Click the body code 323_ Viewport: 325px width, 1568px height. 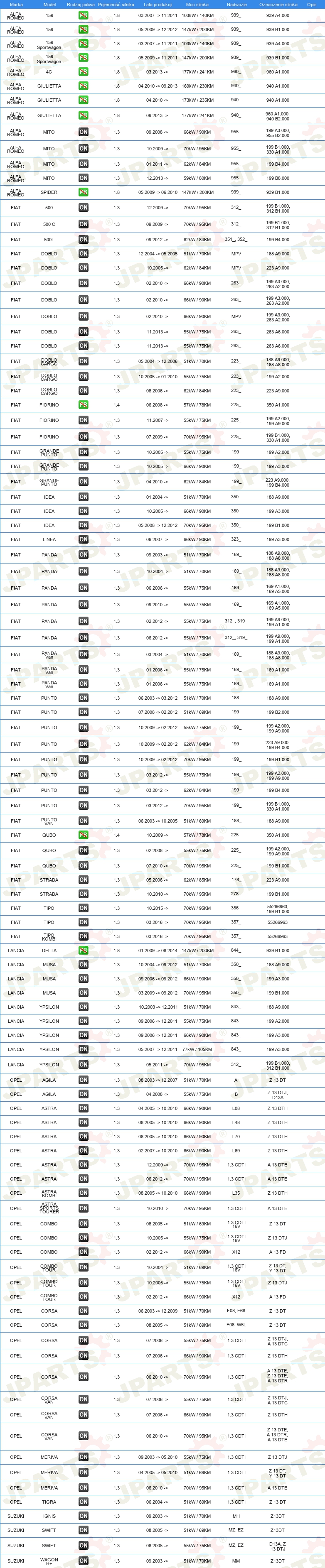[x=236, y=539]
